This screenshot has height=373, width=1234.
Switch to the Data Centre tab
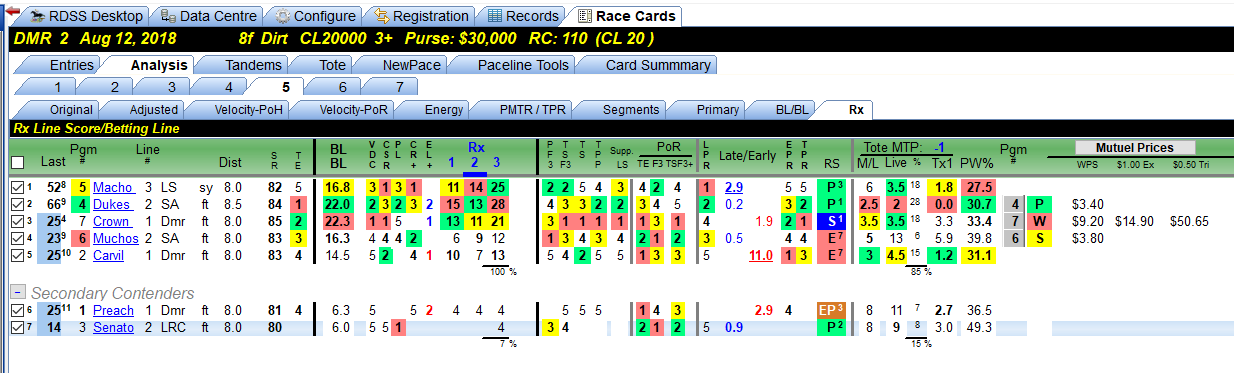click(x=209, y=16)
